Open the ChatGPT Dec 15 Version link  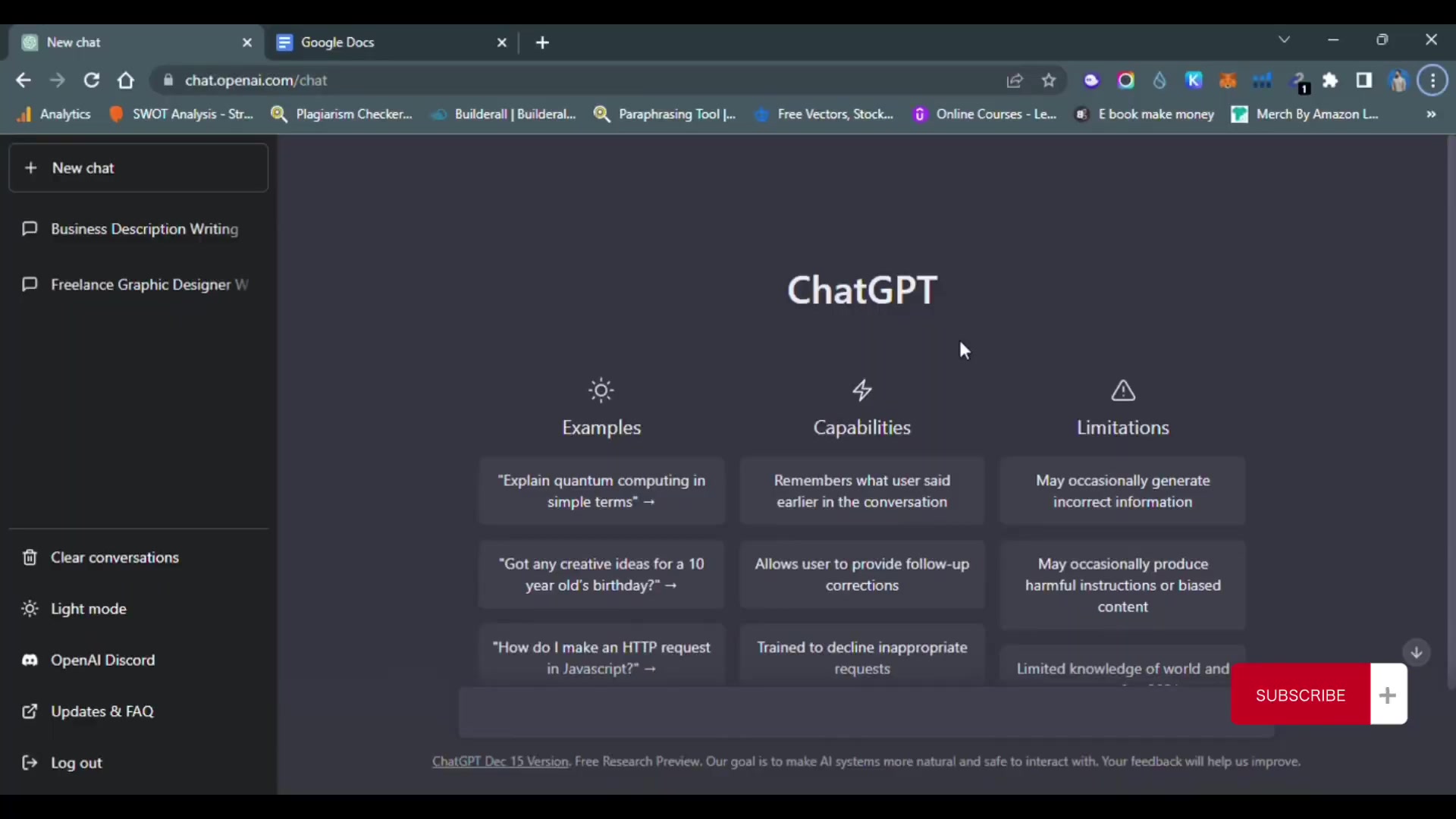click(500, 761)
